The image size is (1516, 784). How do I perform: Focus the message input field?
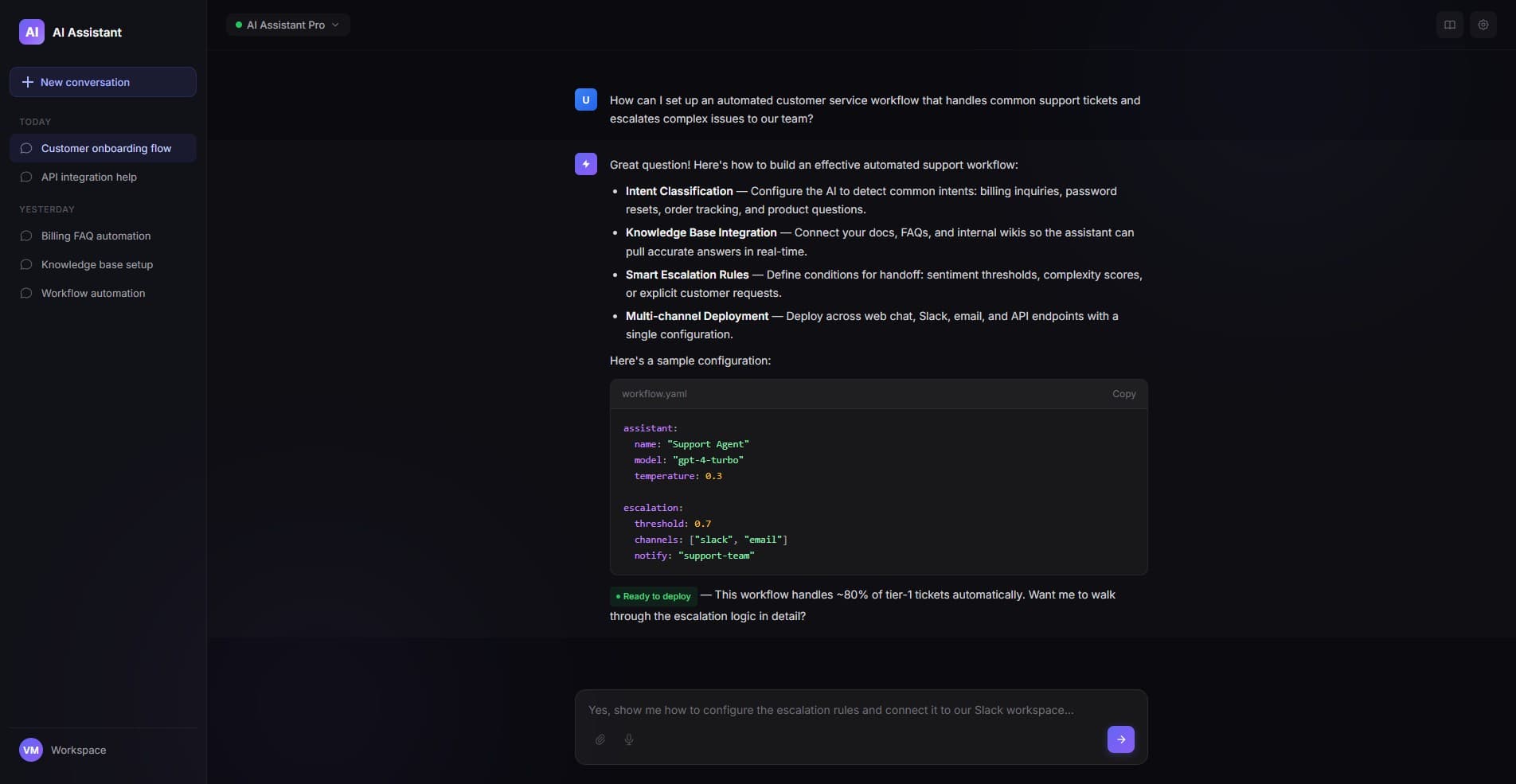pyautogui.click(x=844, y=710)
